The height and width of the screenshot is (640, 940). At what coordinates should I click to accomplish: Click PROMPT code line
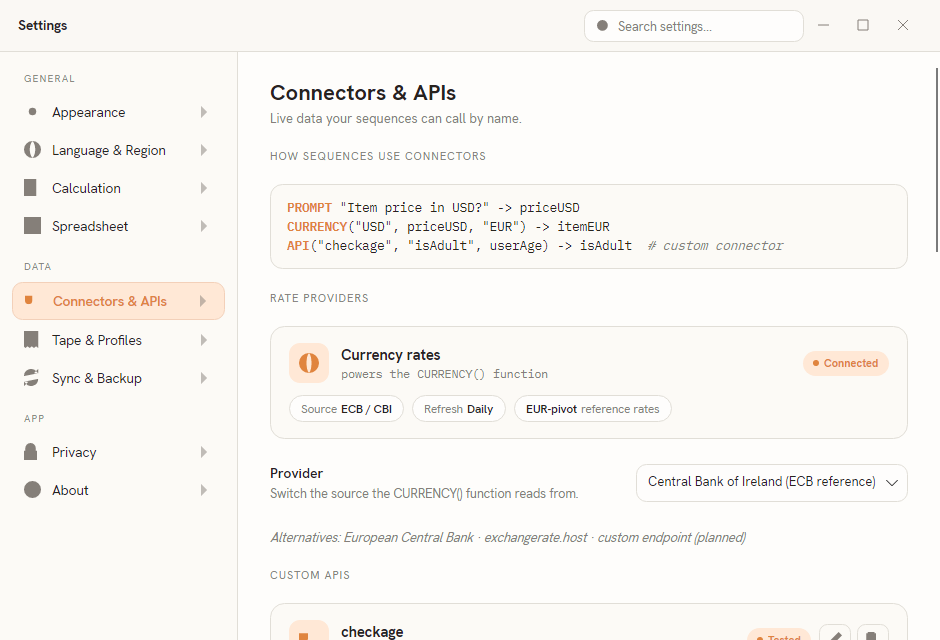coord(433,207)
